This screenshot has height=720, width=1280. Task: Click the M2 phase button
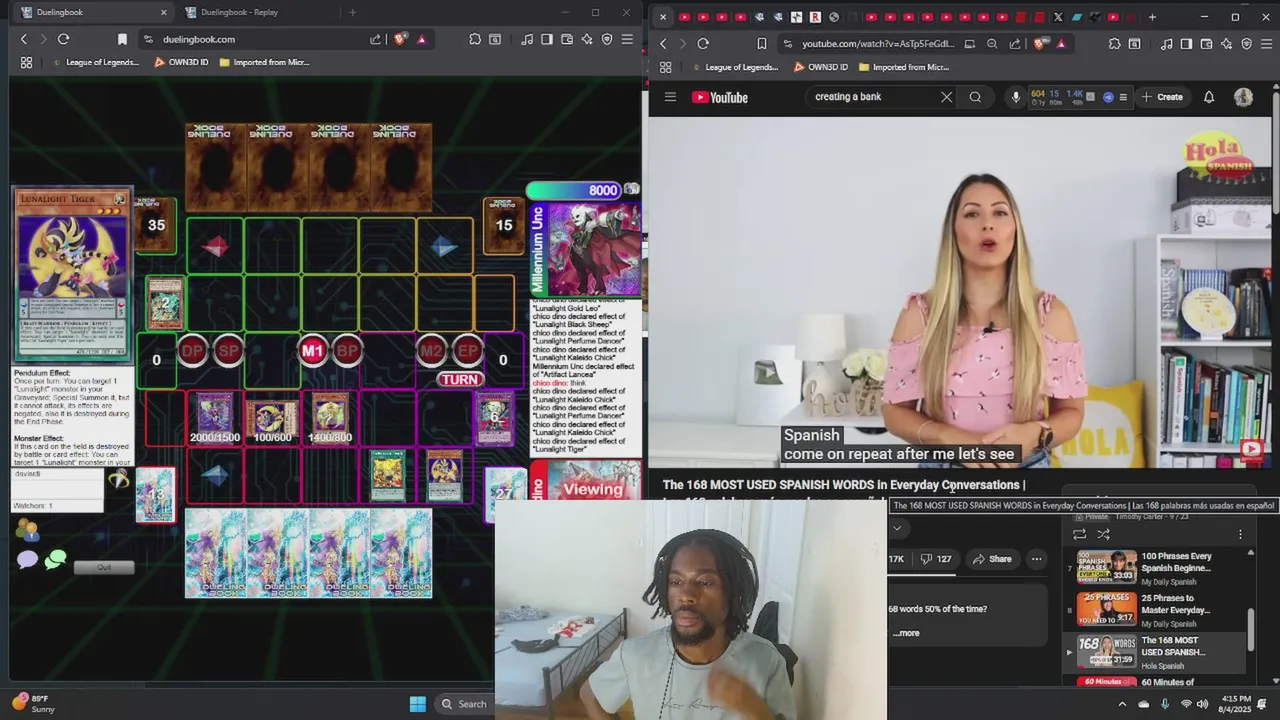431,350
